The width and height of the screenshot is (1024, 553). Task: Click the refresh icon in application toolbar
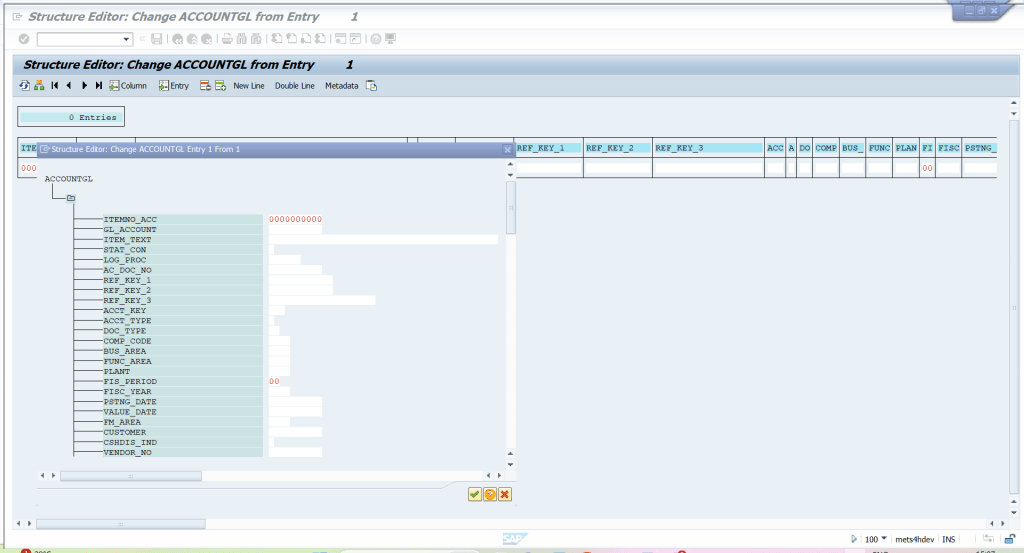(x=24, y=86)
